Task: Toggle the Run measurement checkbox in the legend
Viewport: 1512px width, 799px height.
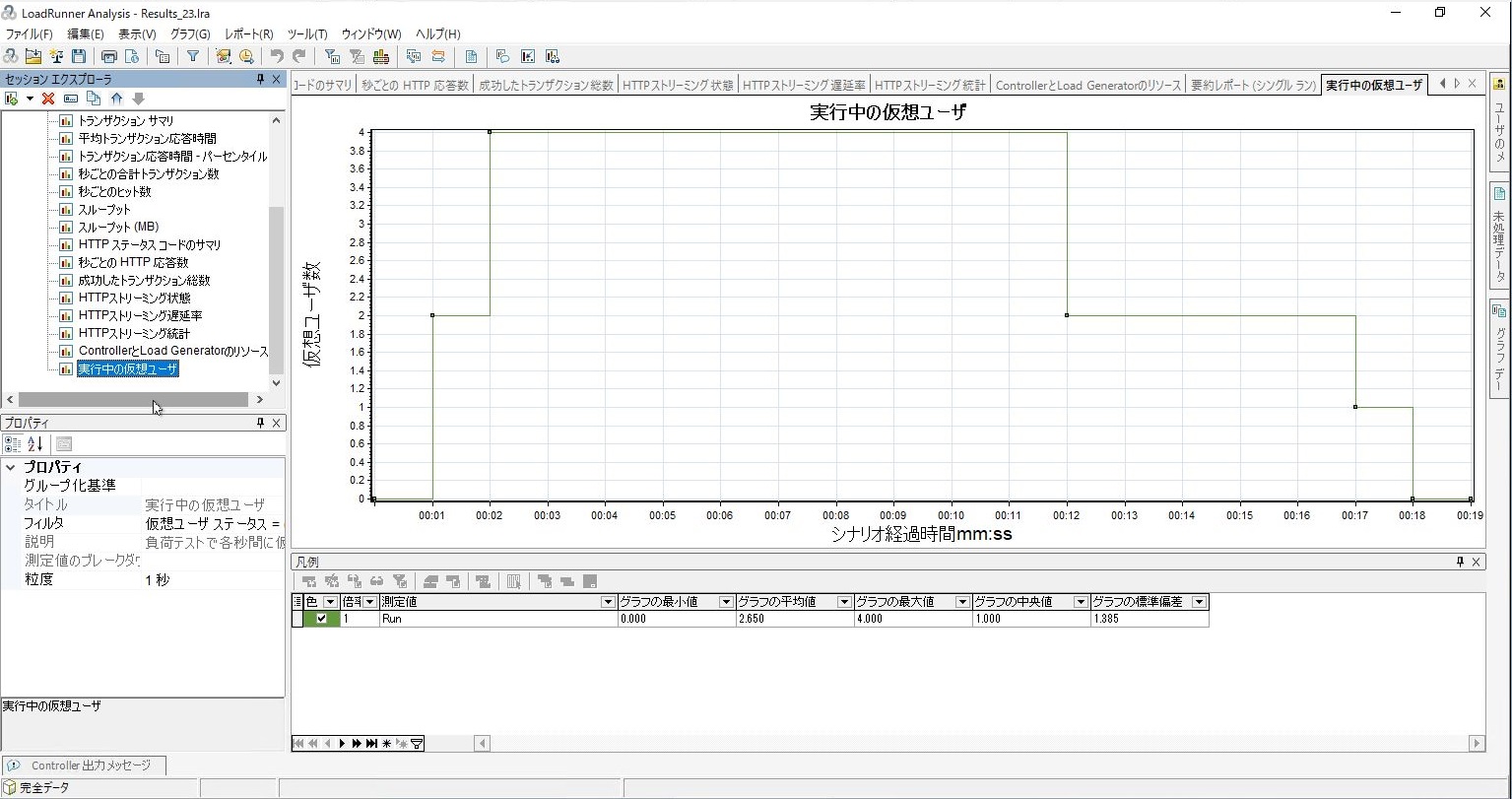Action: pos(321,618)
